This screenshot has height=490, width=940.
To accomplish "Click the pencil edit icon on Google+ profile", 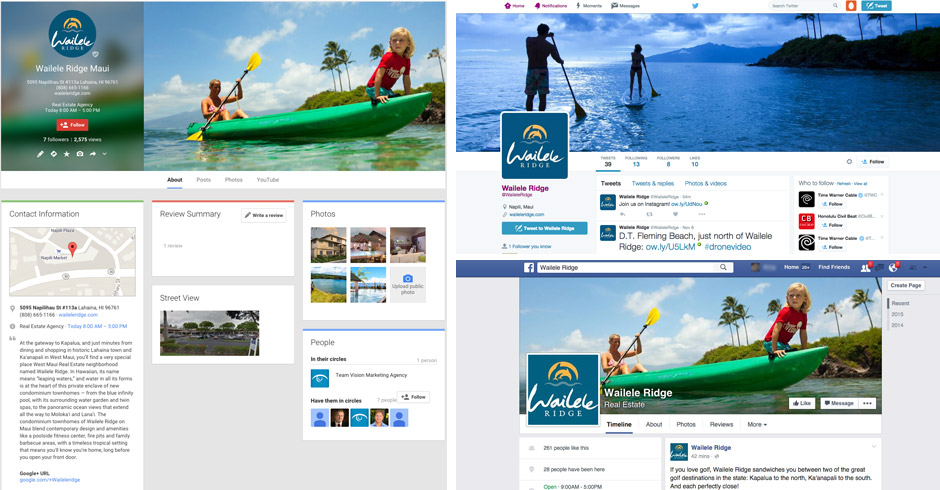I will click(x=40, y=154).
